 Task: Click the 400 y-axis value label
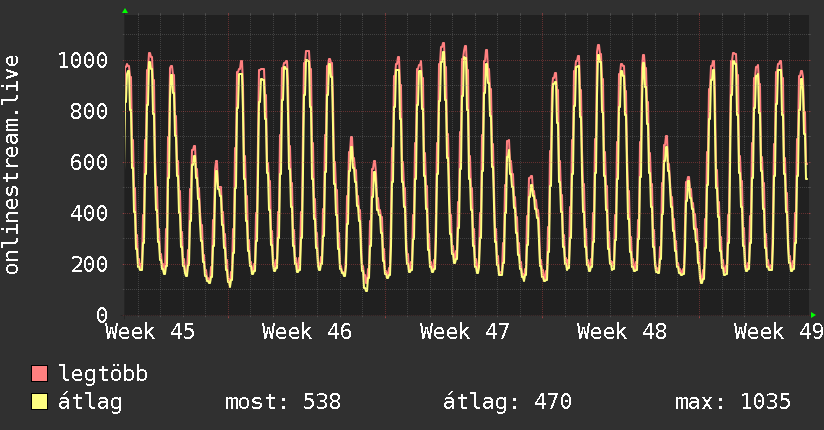88,214
